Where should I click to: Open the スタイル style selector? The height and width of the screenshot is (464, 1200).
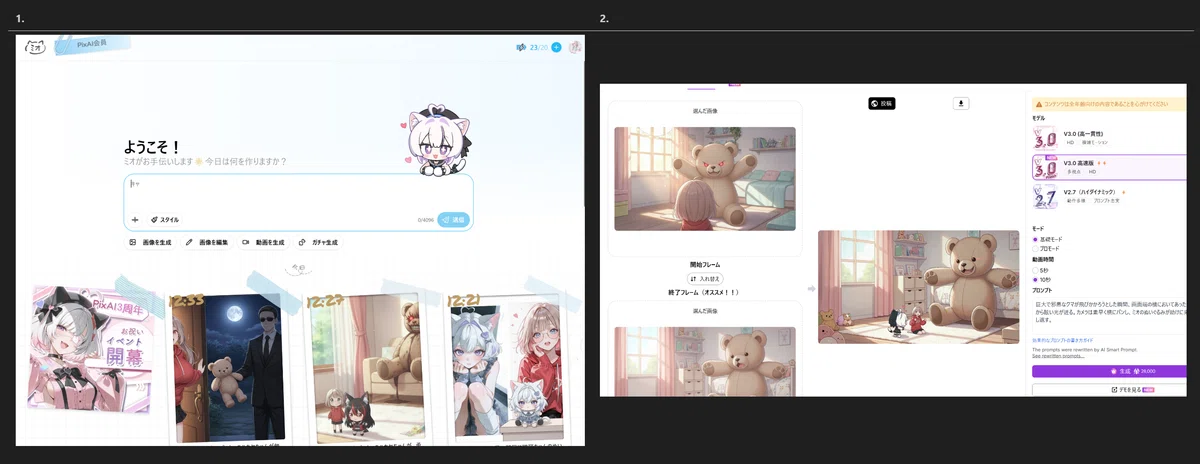pos(165,219)
